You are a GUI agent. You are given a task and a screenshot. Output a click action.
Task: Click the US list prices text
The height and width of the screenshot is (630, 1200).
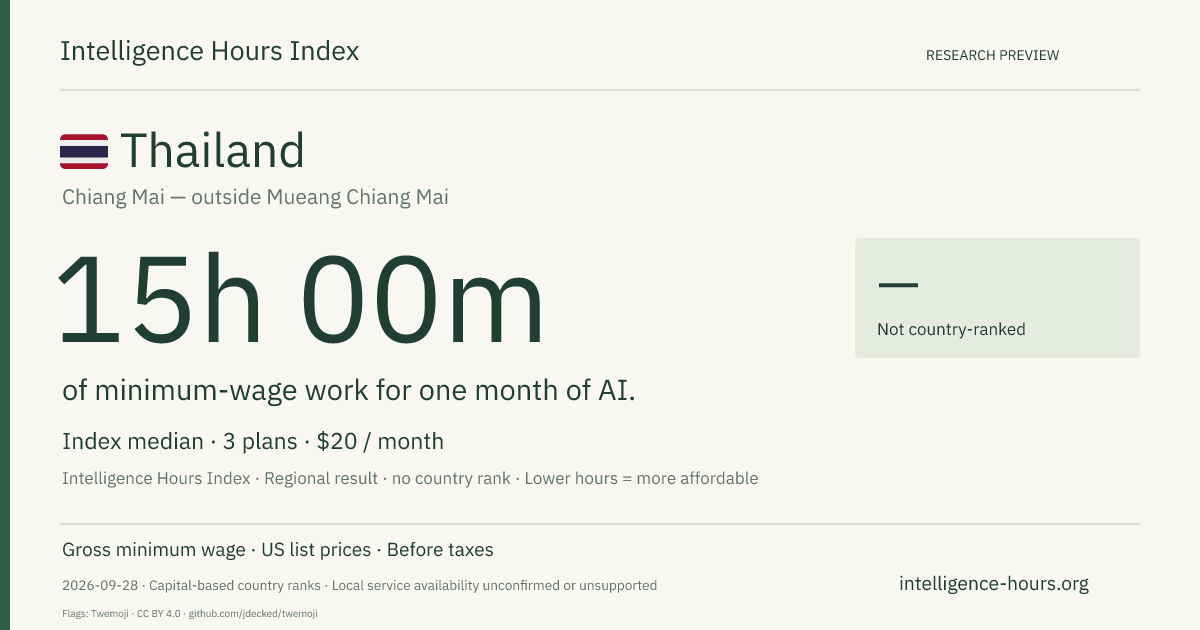[317, 550]
